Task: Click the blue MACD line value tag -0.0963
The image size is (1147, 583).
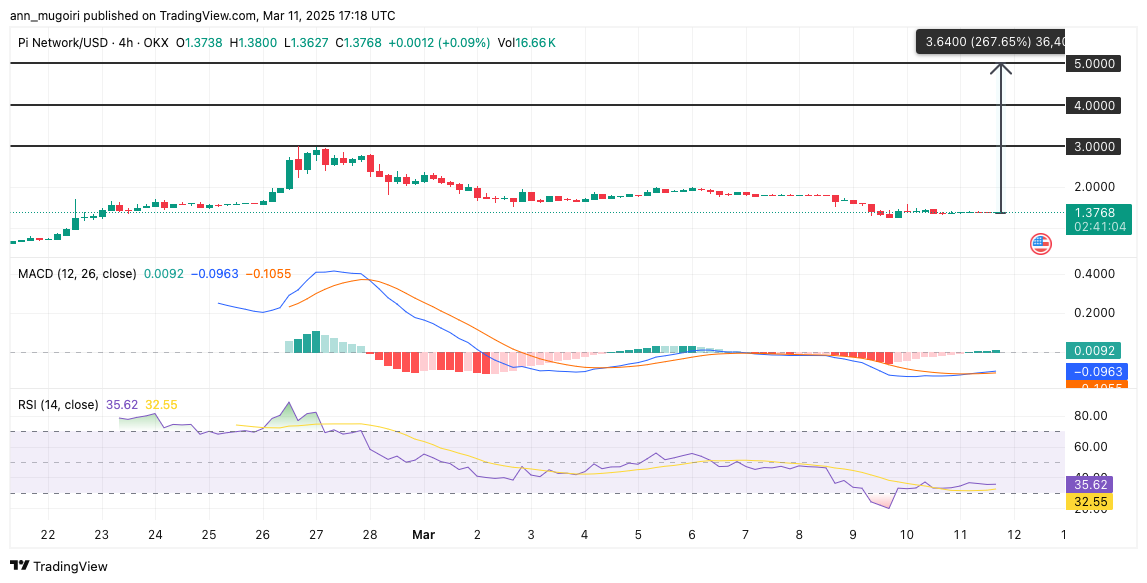Action: (1098, 370)
